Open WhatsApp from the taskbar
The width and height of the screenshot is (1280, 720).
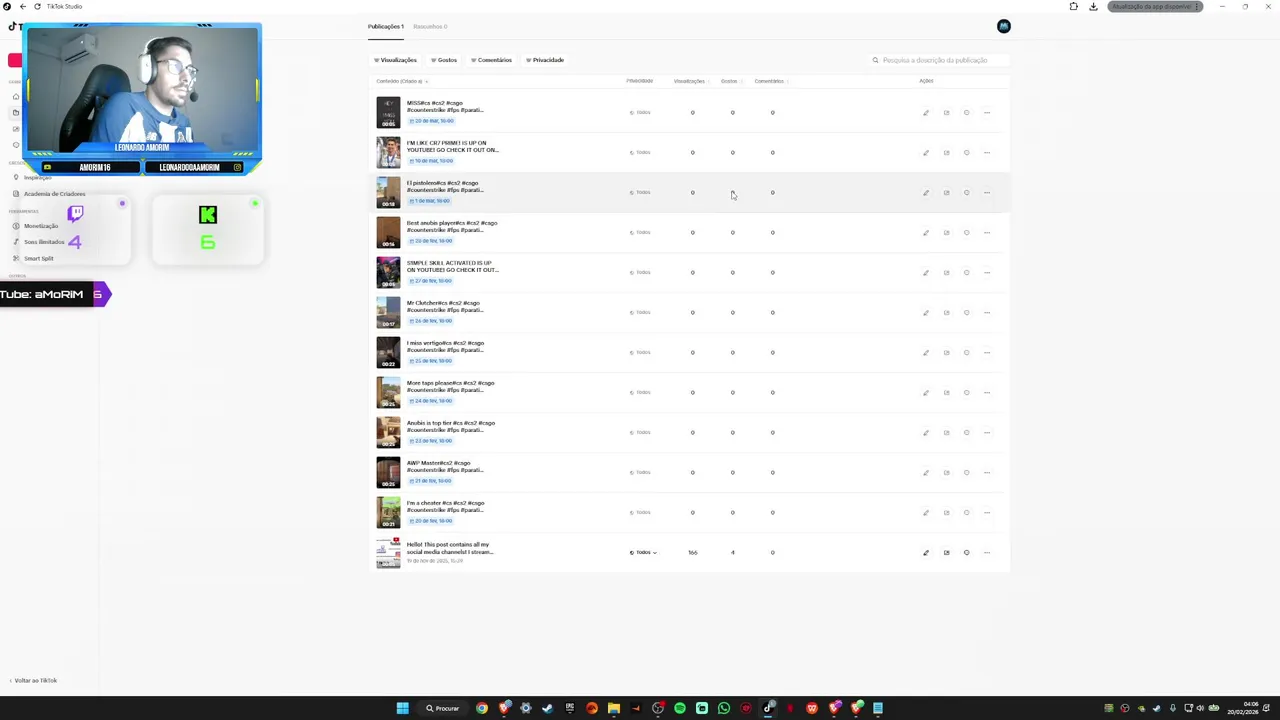pos(724,708)
